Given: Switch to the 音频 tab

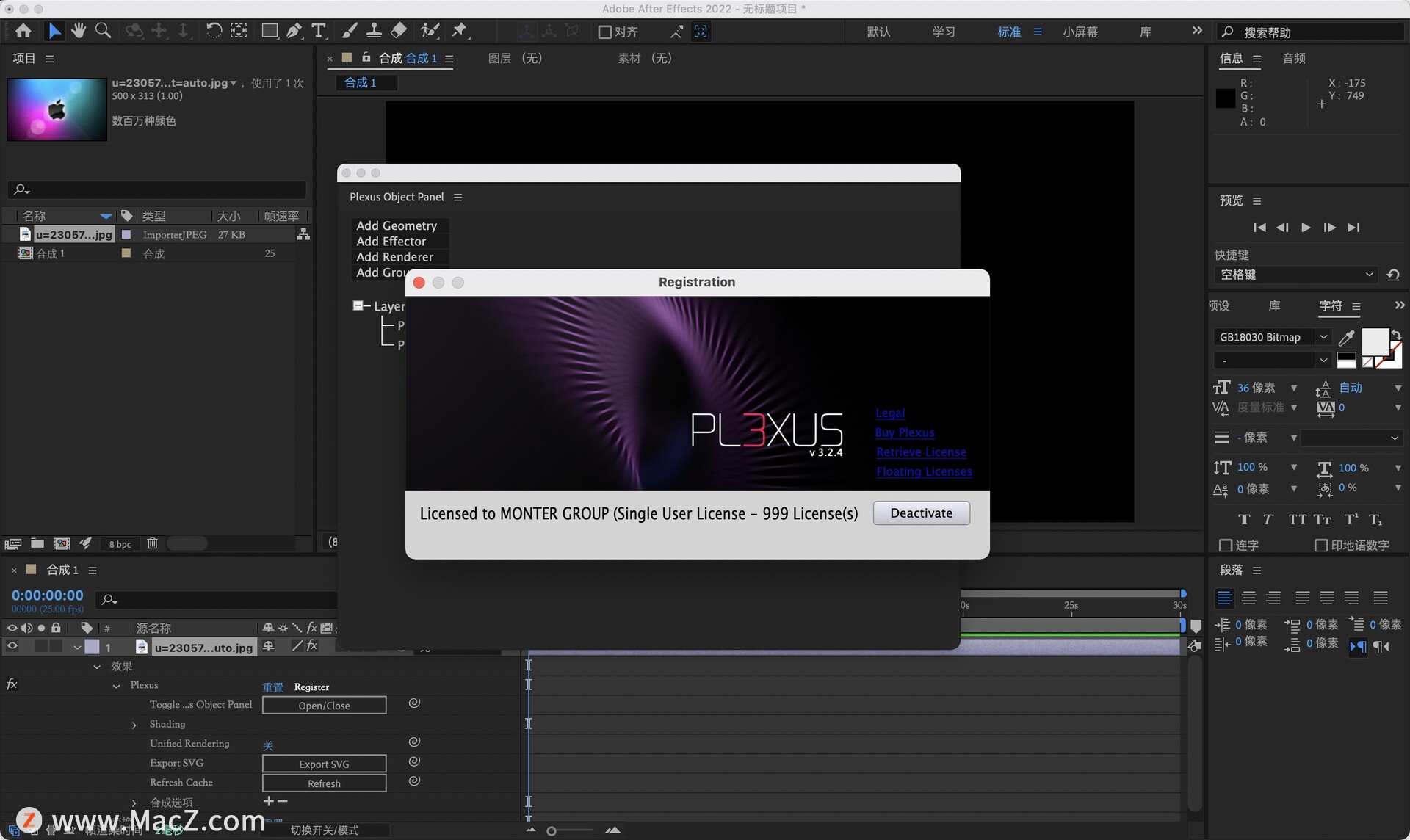Looking at the screenshot, I should click(1293, 58).
